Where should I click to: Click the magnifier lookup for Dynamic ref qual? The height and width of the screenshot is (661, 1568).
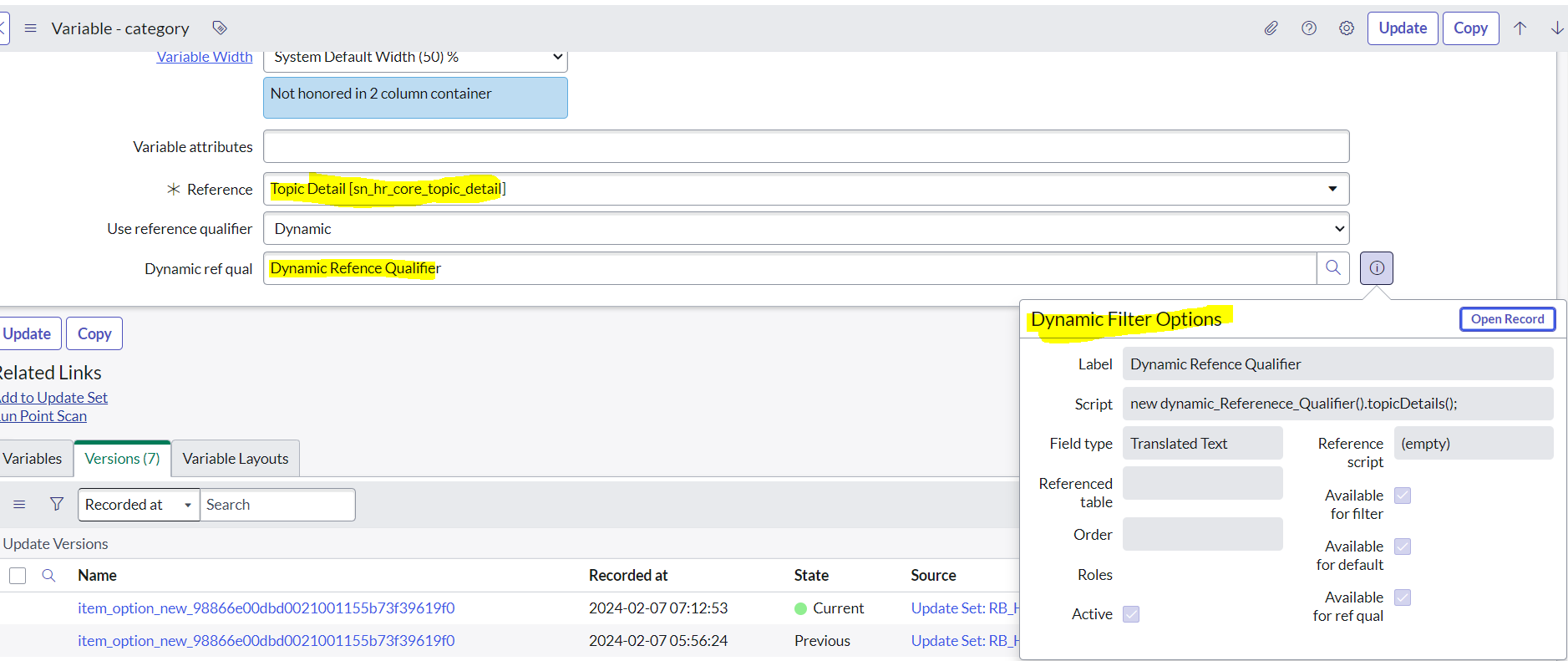[1333, 268]
